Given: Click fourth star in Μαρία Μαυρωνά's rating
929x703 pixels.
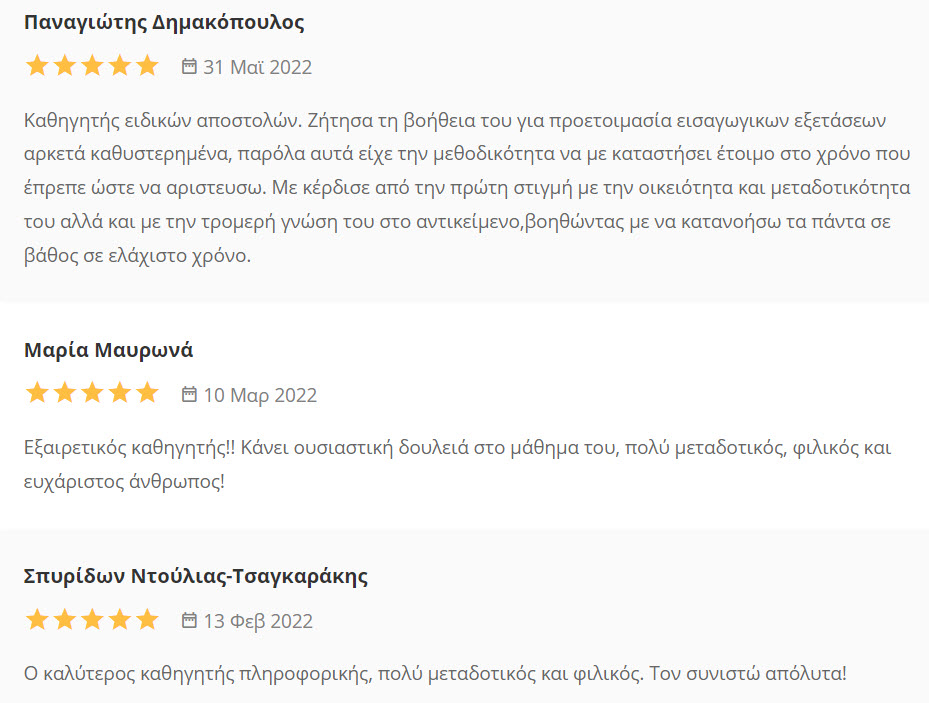Looking at the screenshot, I should [x=120, y=392].
